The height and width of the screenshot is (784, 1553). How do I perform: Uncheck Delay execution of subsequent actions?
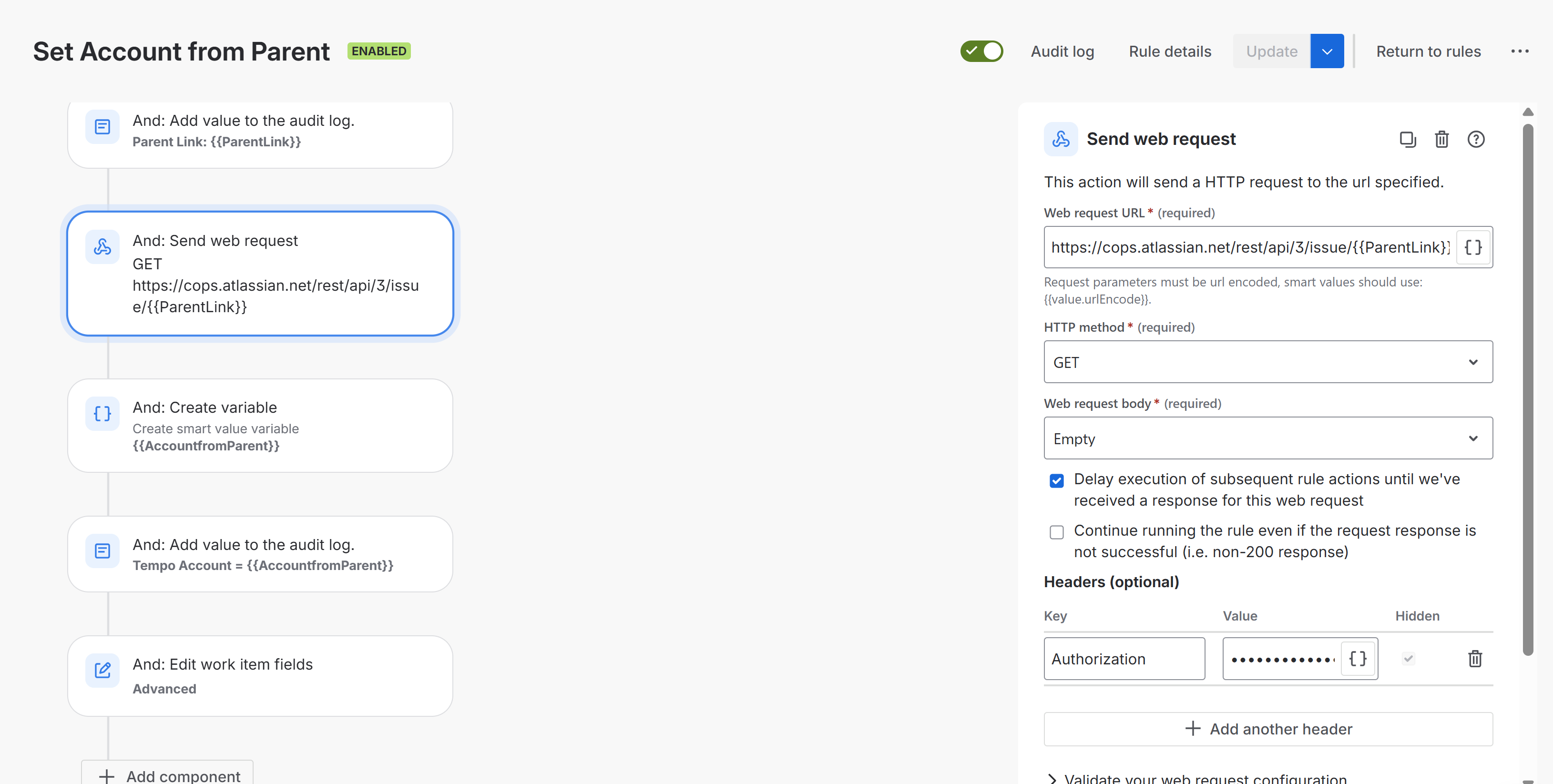tap(1056, 480)
